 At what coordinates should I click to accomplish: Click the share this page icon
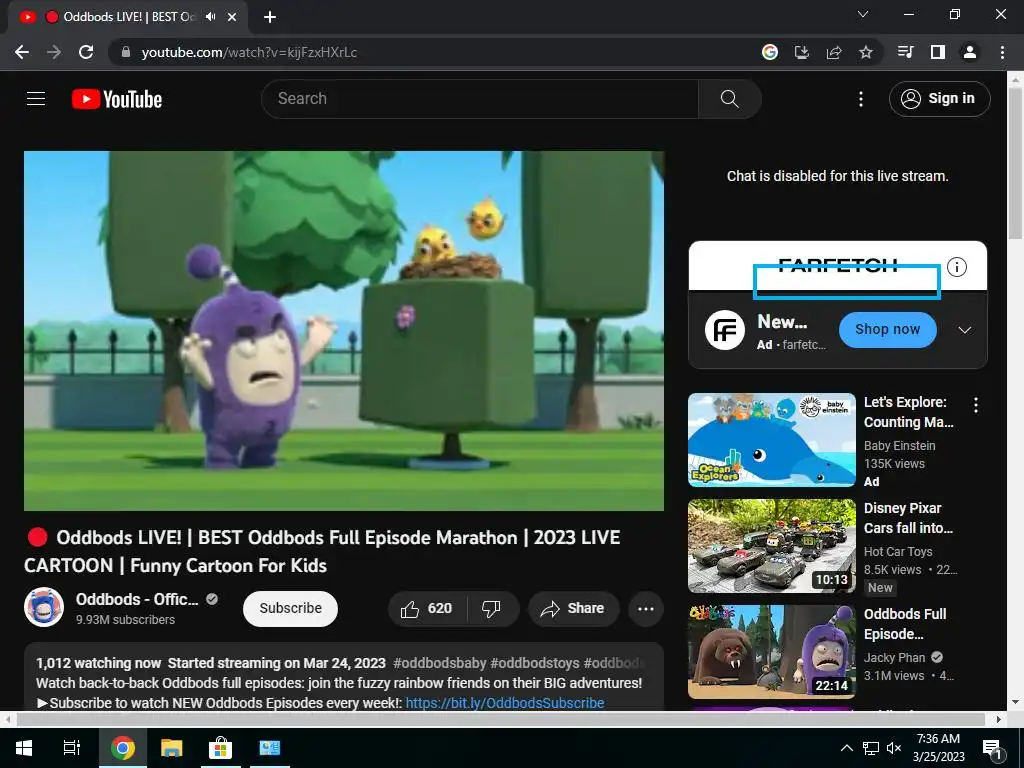(x=834, y=52)
